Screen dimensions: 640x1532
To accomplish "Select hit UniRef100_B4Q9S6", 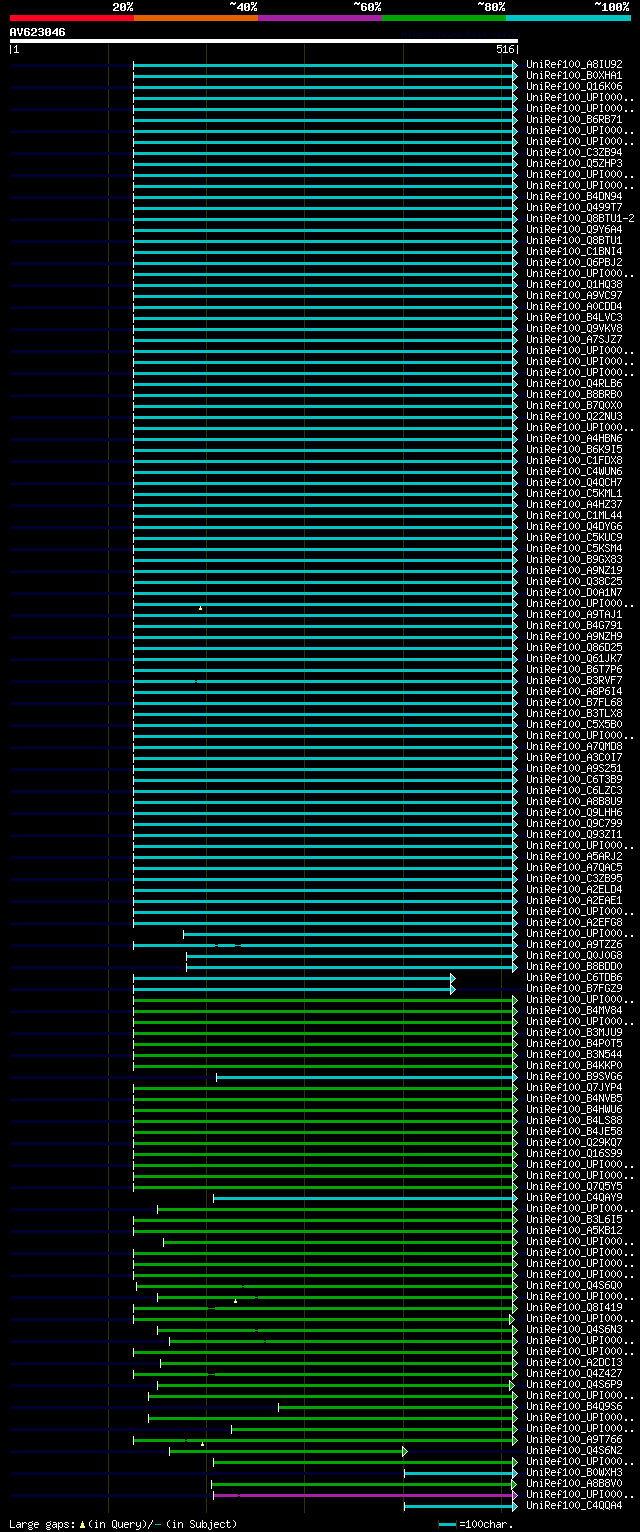I will pos(574,1406).
